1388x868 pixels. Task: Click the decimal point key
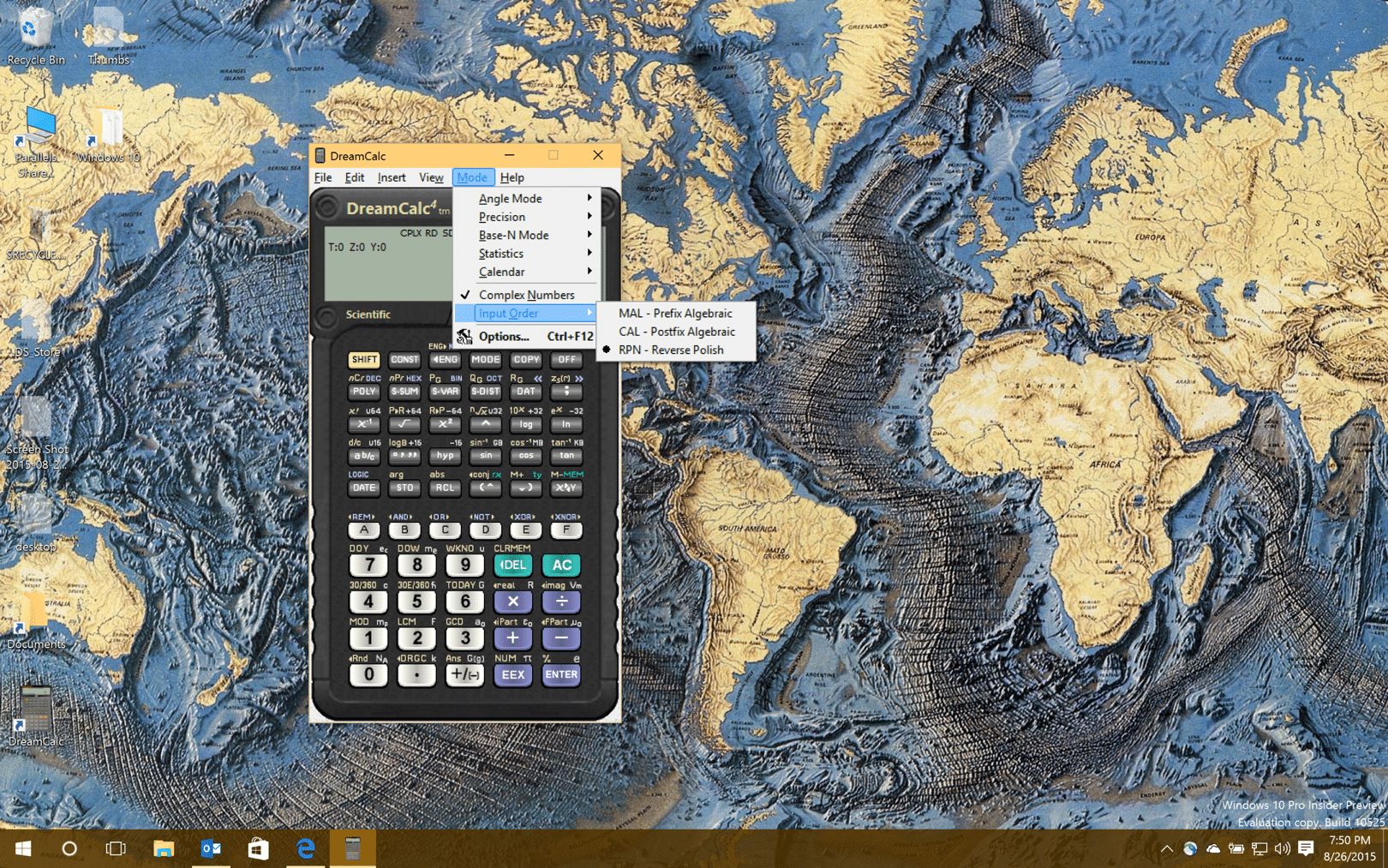tap(416, 675)
